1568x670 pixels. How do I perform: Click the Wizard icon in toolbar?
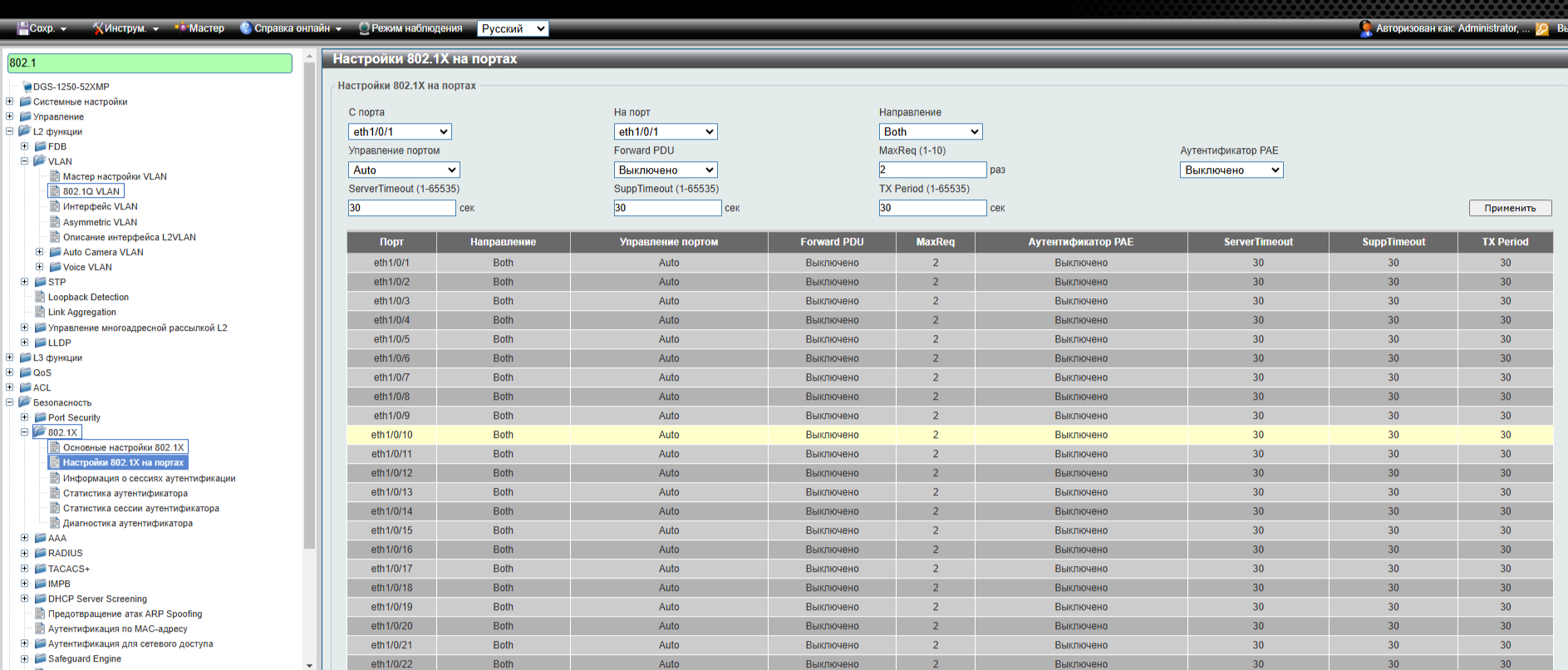click(x=180, y=28)
